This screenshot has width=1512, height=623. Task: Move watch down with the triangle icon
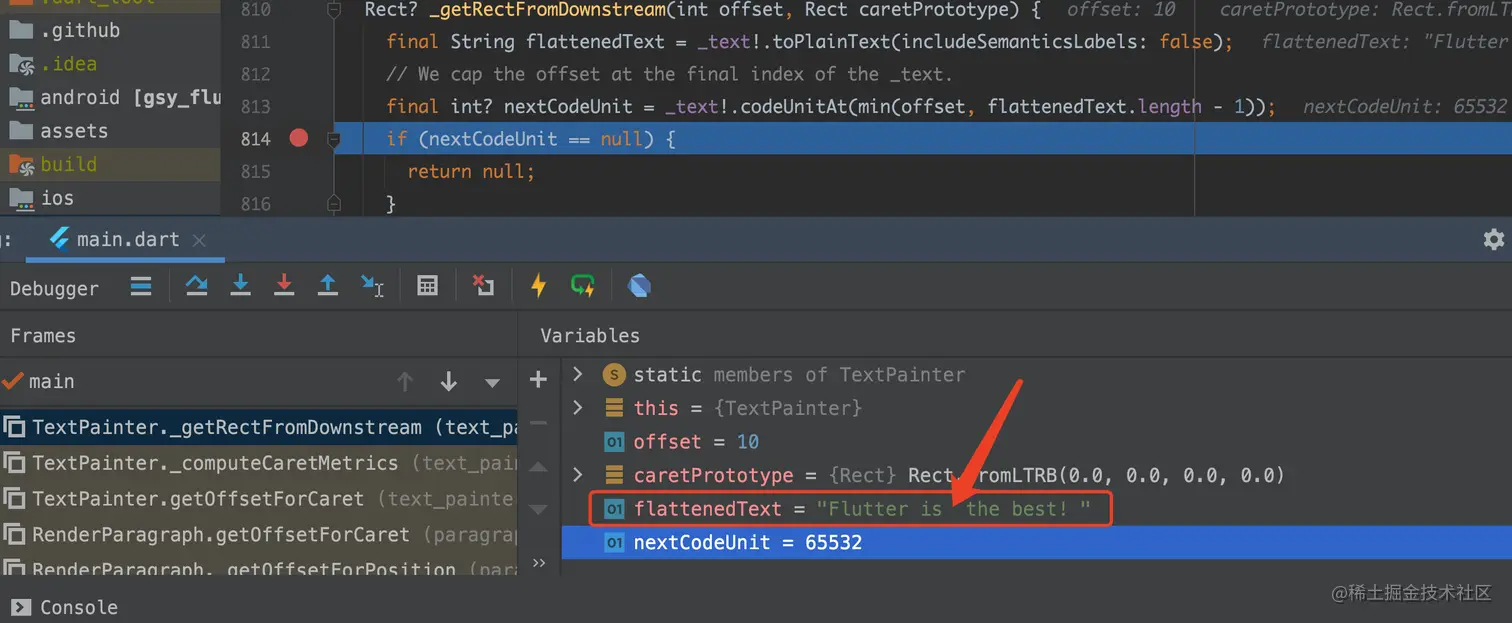pyautogui.click(x=538, y=510)
